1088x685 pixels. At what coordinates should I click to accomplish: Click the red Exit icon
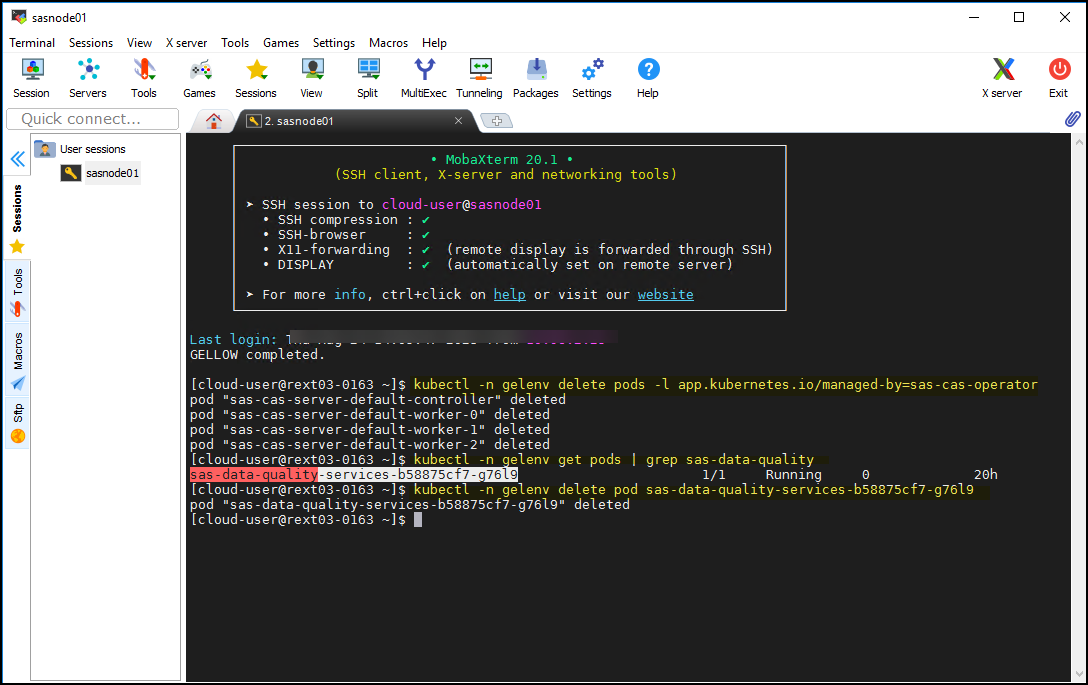[x=1059, y=72]
